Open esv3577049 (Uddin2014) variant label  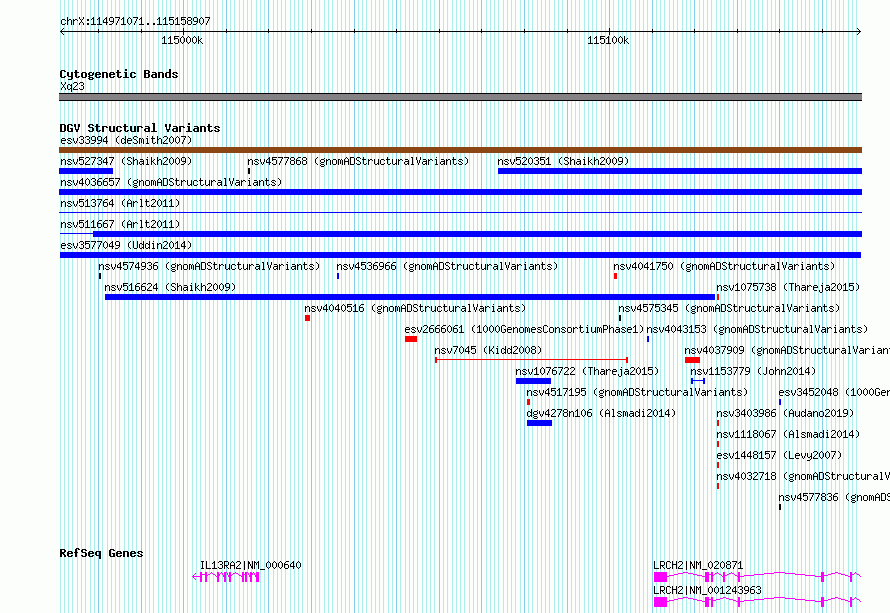(x=126, y=245)
